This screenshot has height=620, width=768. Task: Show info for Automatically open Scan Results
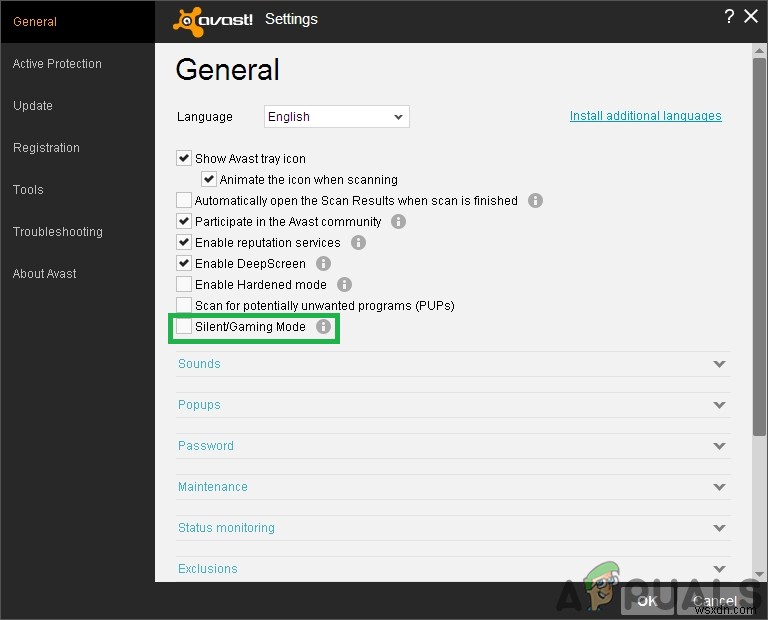click(x=535, y=200)
